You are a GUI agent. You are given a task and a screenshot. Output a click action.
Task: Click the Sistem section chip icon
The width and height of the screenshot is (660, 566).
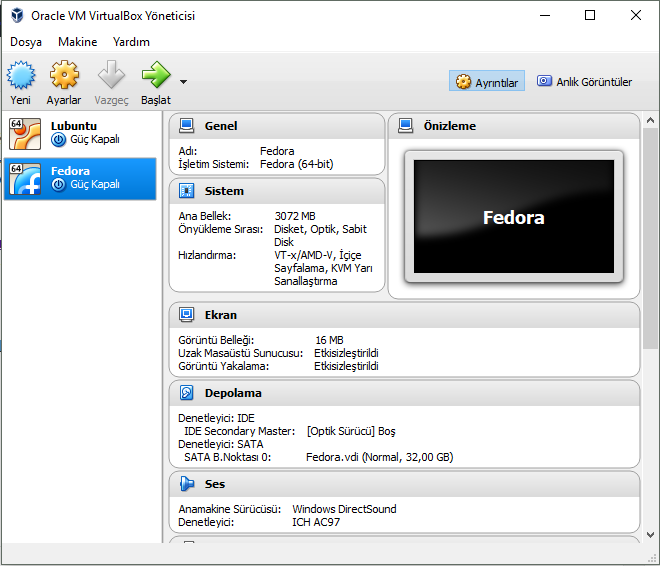click(186, 191)
